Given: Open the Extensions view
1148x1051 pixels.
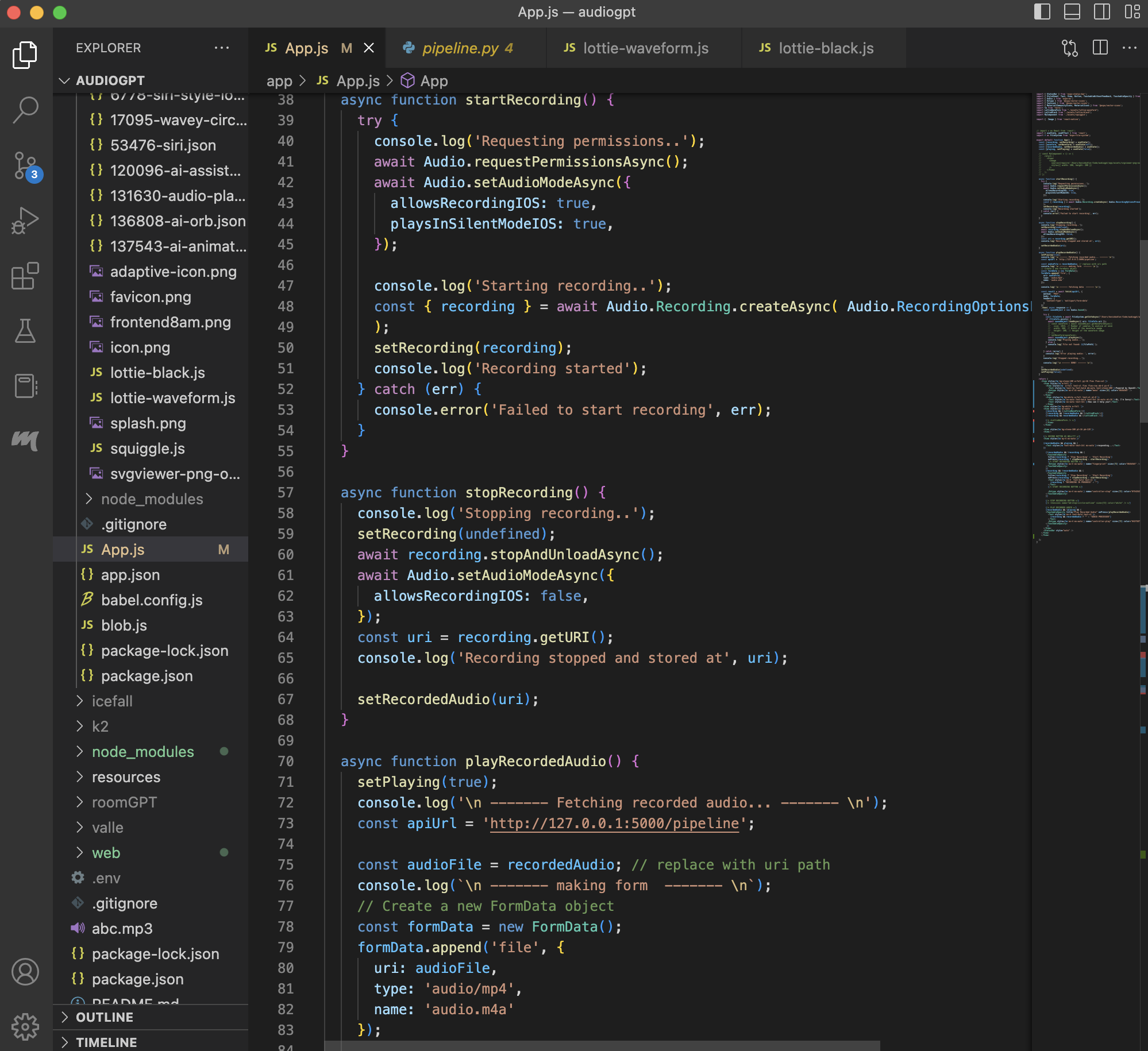Looking at the screenshot, I should coord(25,276).
